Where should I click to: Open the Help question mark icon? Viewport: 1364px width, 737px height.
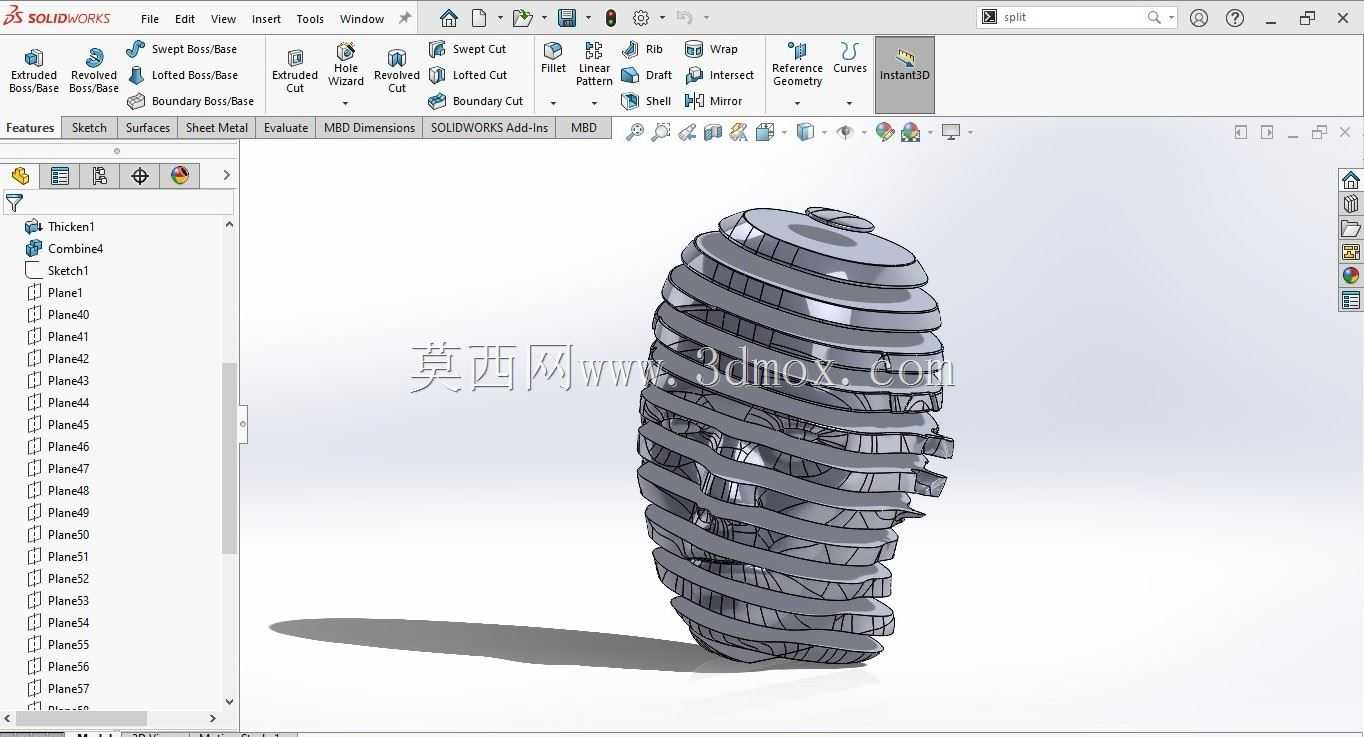tap(1235, 17)
